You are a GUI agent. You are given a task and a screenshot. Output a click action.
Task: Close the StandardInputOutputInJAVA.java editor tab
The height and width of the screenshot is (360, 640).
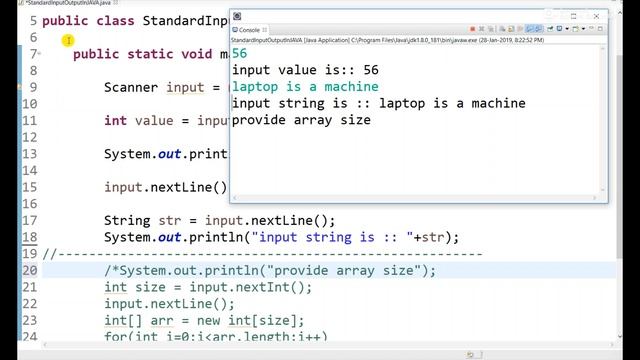(x=116, y=2)
